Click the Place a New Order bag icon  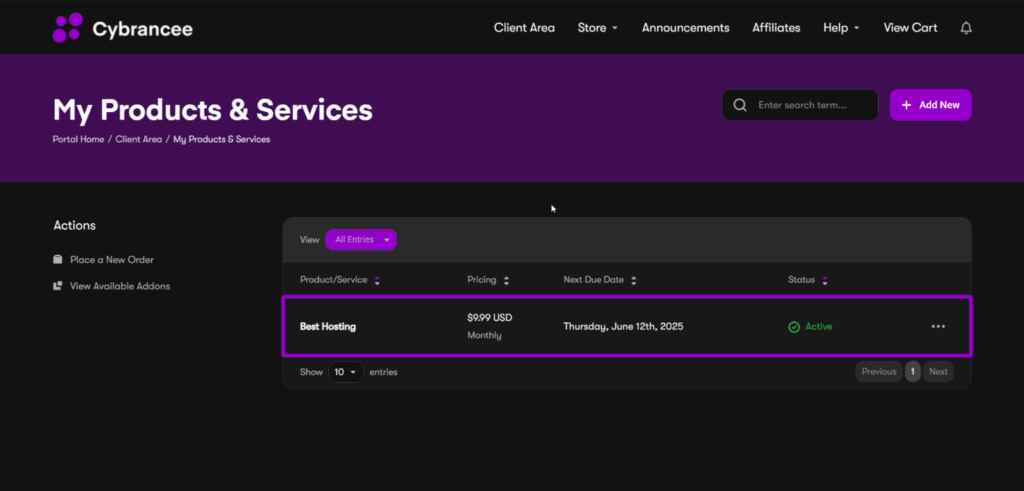click(x=57, y=259)
